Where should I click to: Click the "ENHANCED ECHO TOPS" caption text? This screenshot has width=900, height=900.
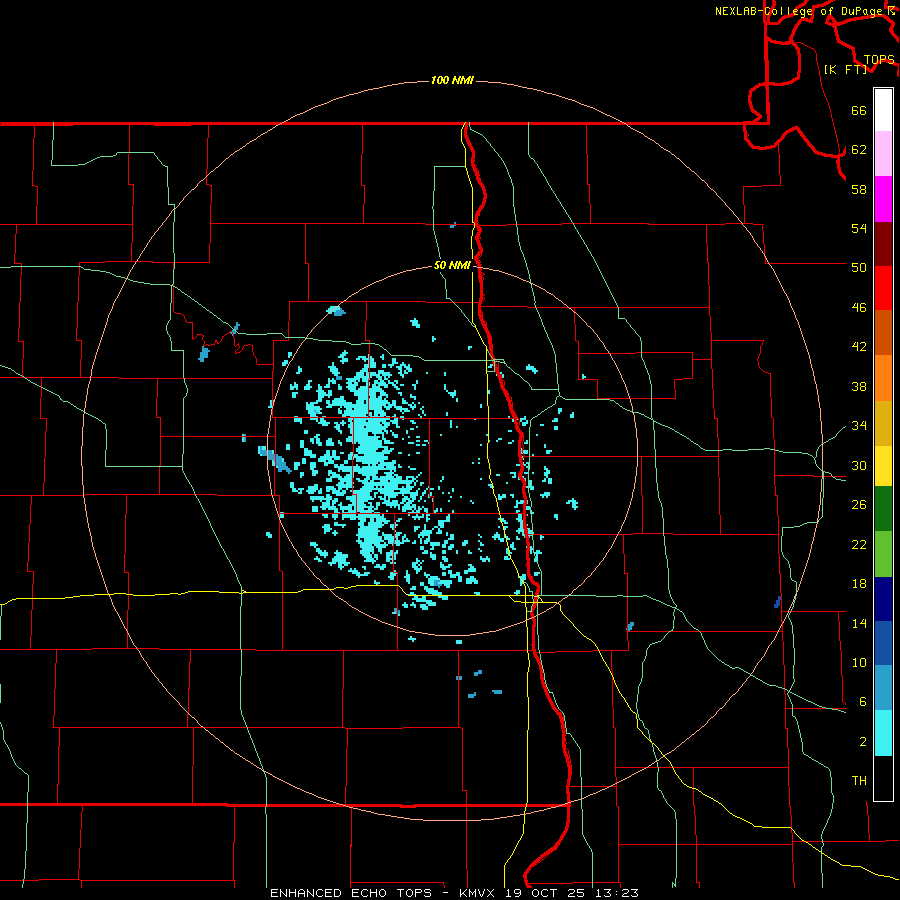(351, 893)
